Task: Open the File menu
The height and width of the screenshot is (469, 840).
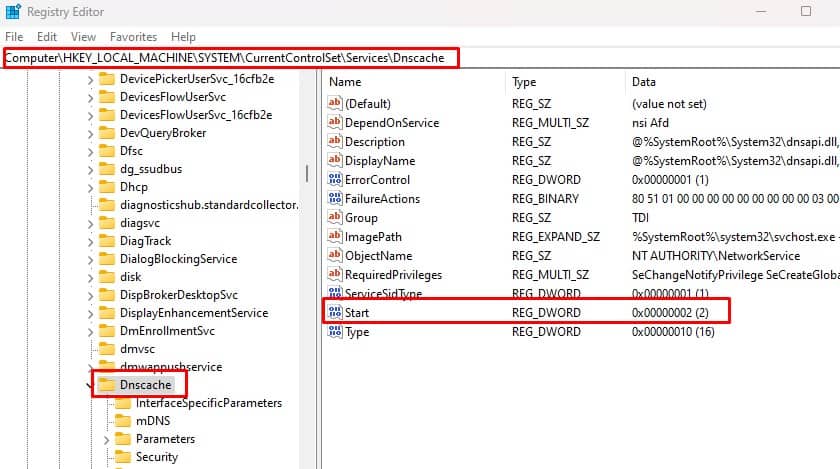Action: pos(14,37)
